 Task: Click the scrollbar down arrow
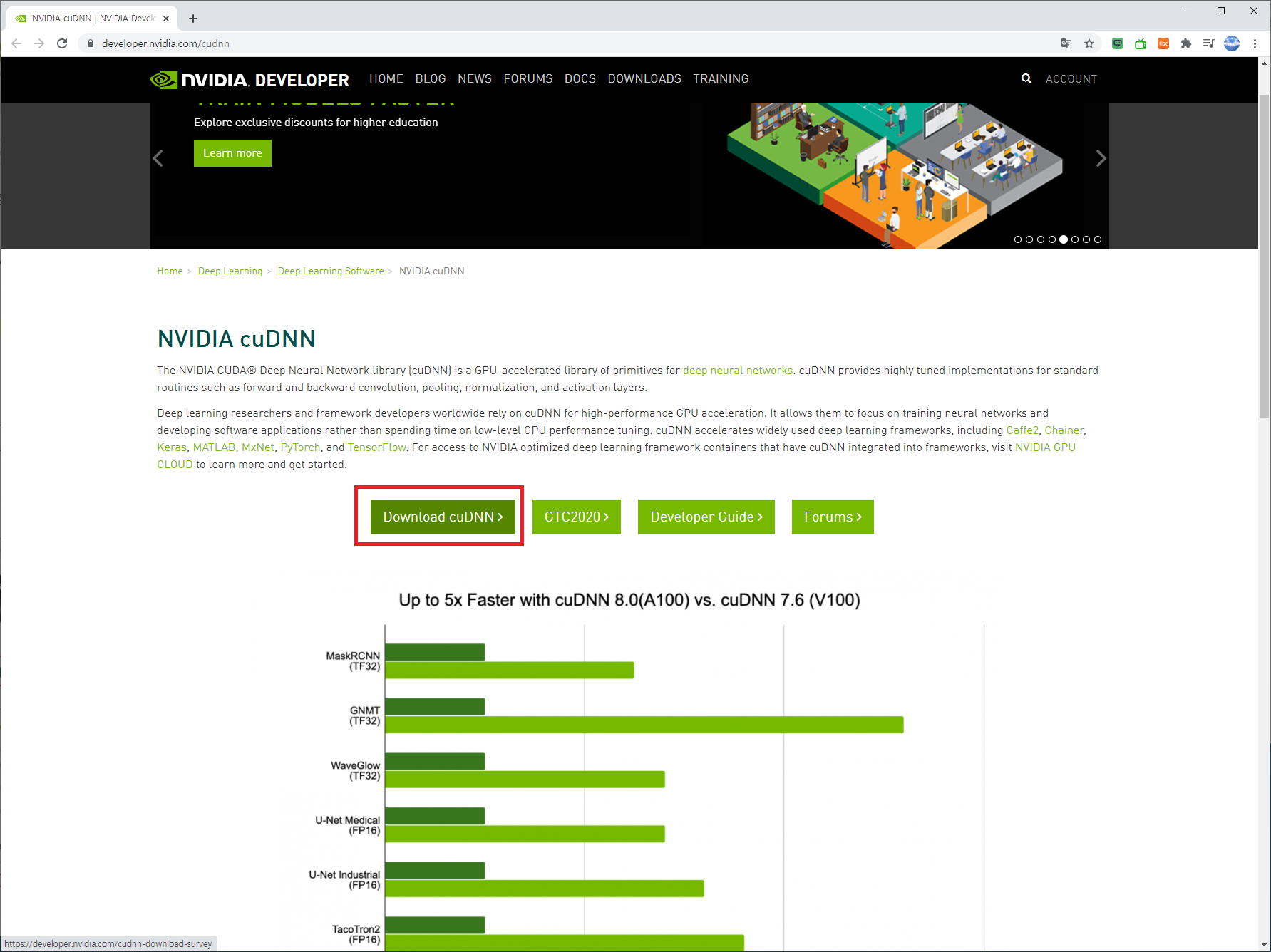pyautogui.click(x=1265, y=945)
